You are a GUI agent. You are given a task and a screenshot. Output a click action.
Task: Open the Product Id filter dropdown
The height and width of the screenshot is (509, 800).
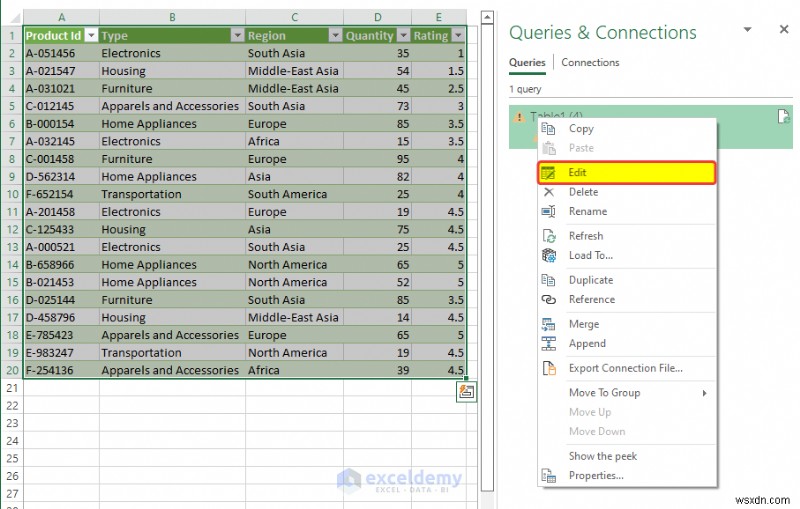[91, 35]
